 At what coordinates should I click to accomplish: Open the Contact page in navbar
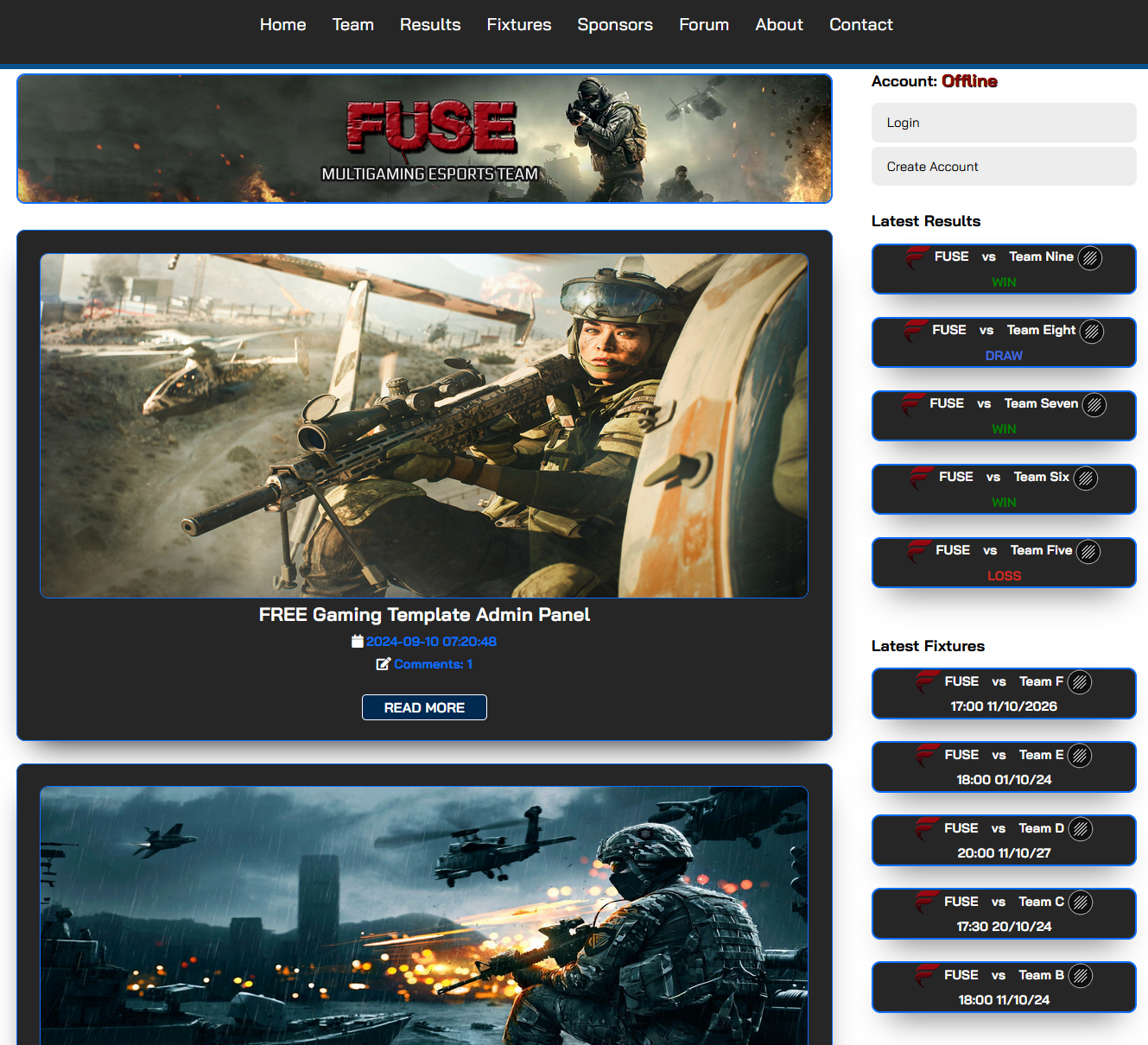(860, 25)
